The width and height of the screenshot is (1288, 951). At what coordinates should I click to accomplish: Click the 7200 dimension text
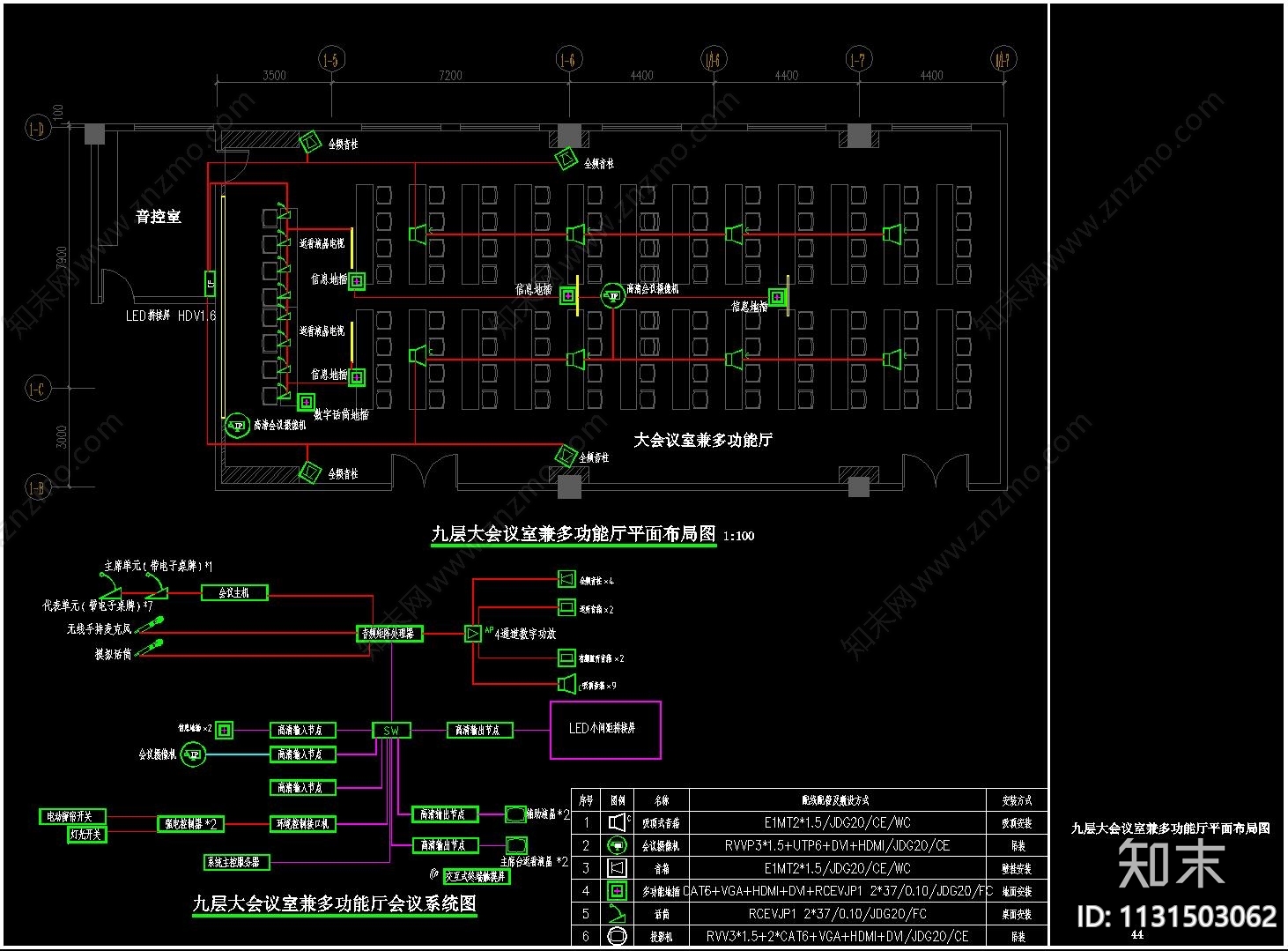pos(450,75)
